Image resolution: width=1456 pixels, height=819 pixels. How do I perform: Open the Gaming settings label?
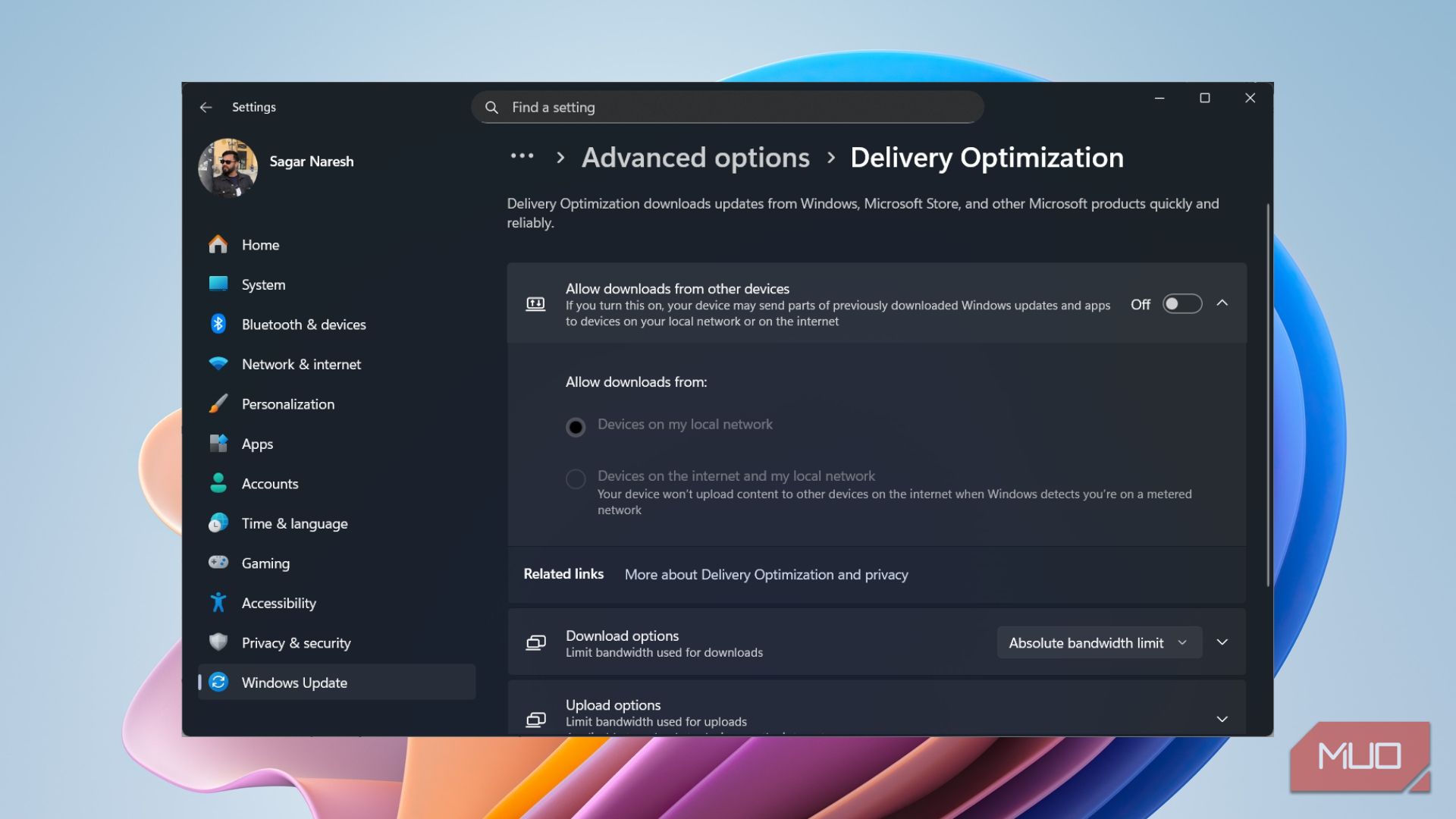[265, 563]
